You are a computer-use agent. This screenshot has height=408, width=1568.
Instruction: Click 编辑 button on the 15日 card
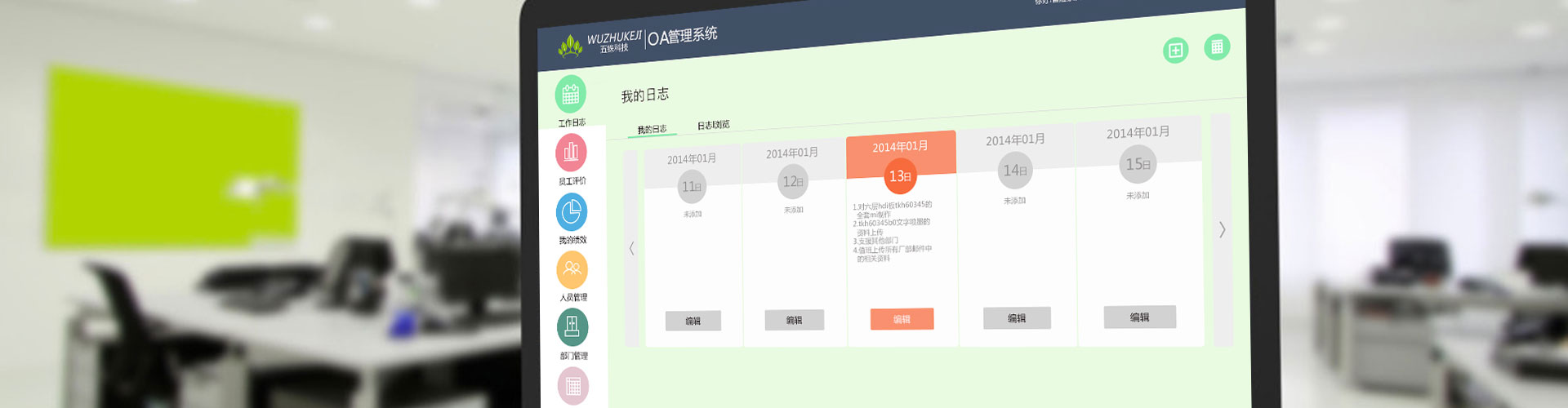(1139, 317)
